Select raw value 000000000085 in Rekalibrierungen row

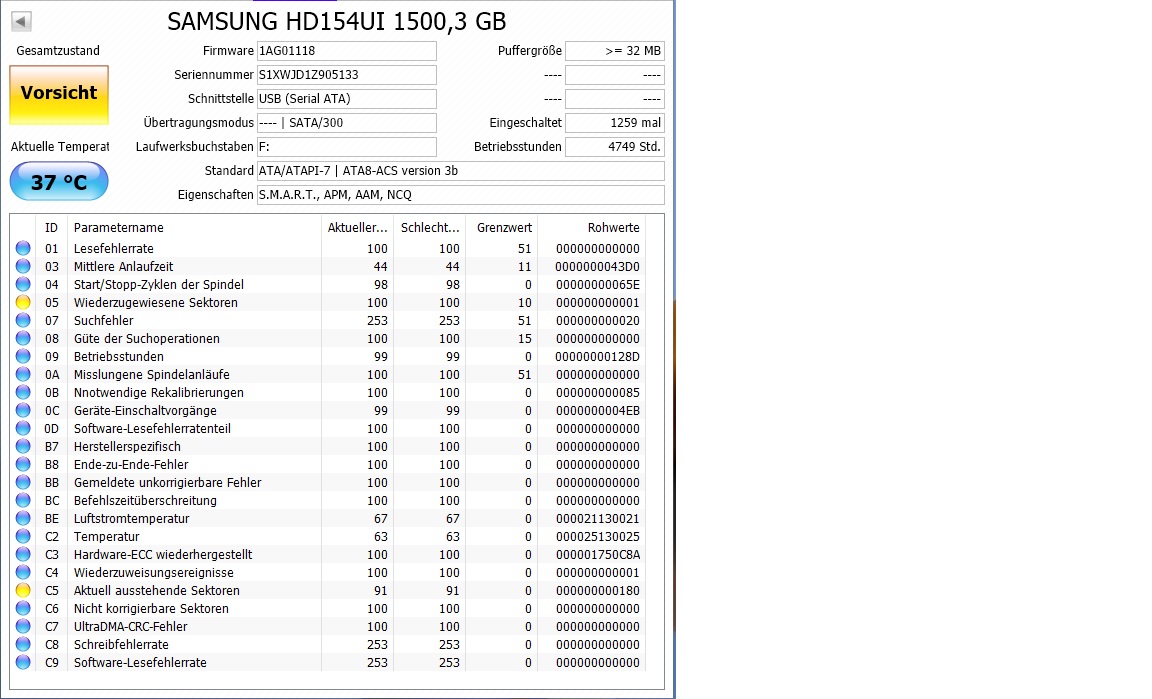point(597,392)
